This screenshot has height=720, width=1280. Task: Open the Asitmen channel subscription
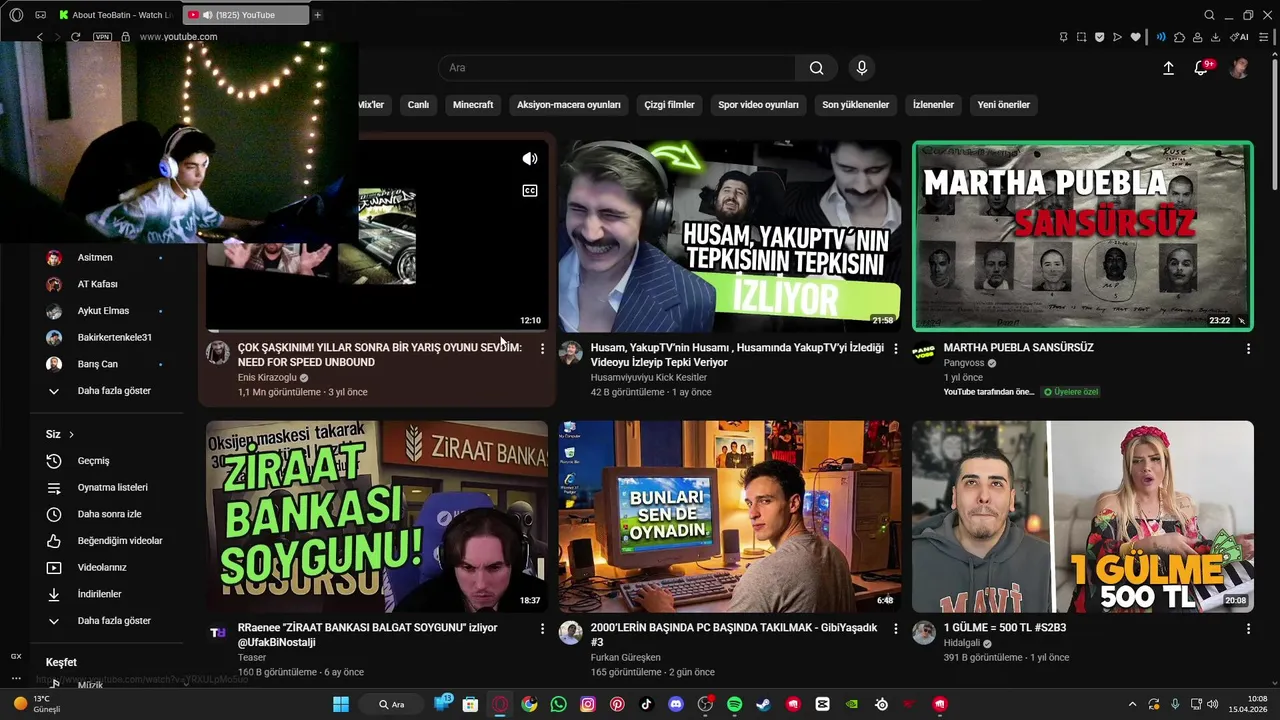[x=105, y=258]
